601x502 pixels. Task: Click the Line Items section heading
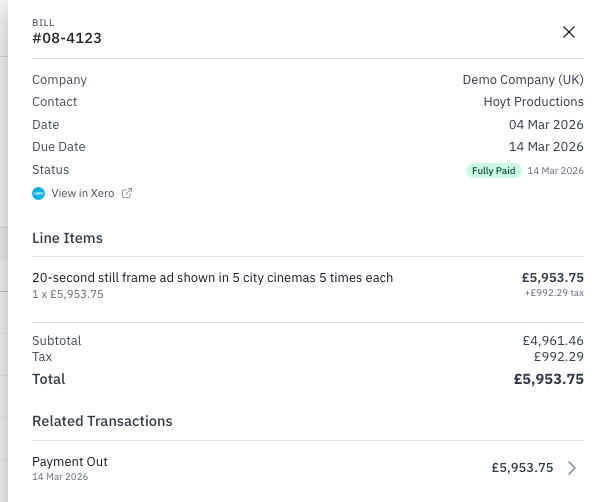click(x=67, y=238)
